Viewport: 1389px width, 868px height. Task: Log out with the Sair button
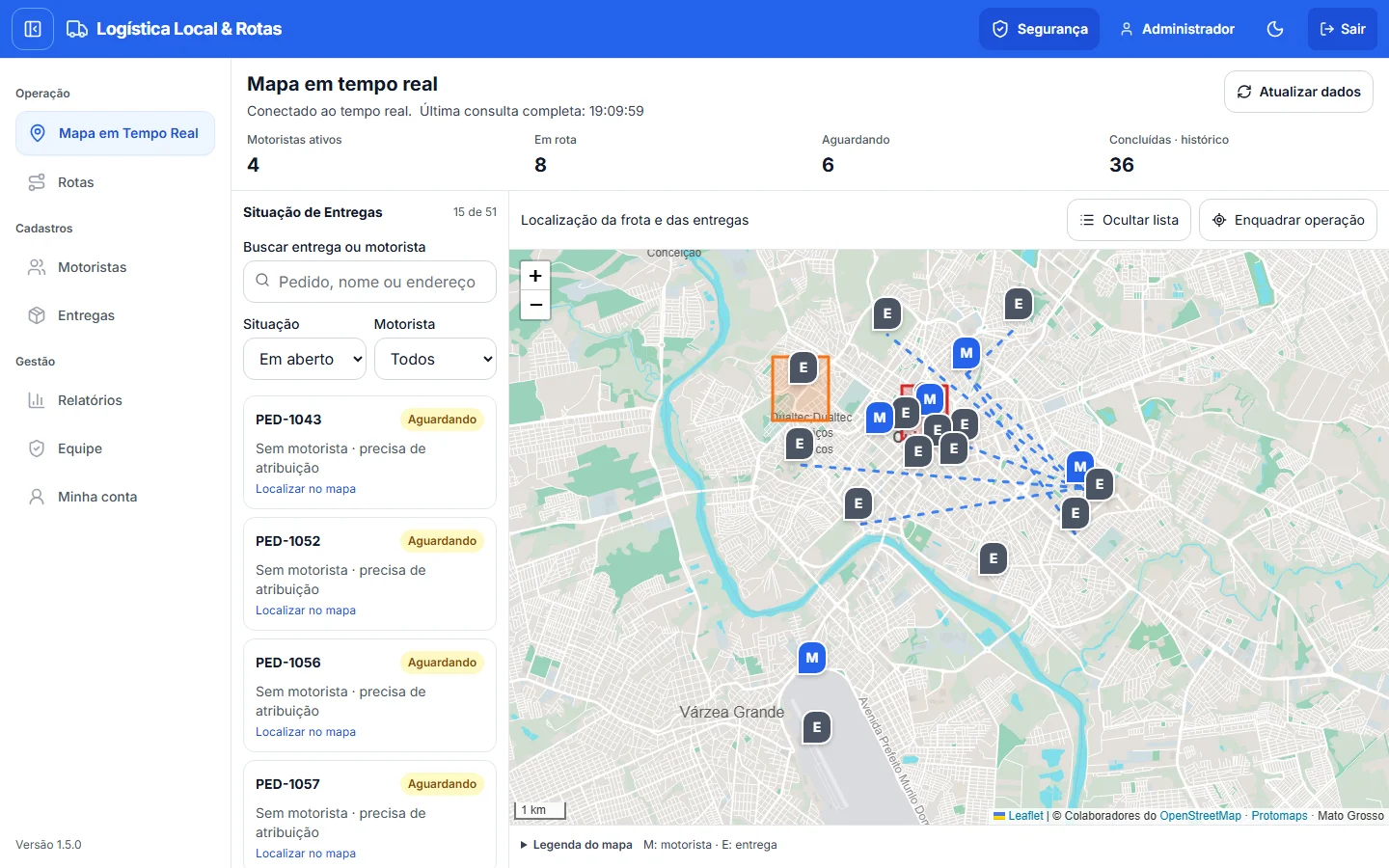pyautogui.click(x=1343, y=29)
